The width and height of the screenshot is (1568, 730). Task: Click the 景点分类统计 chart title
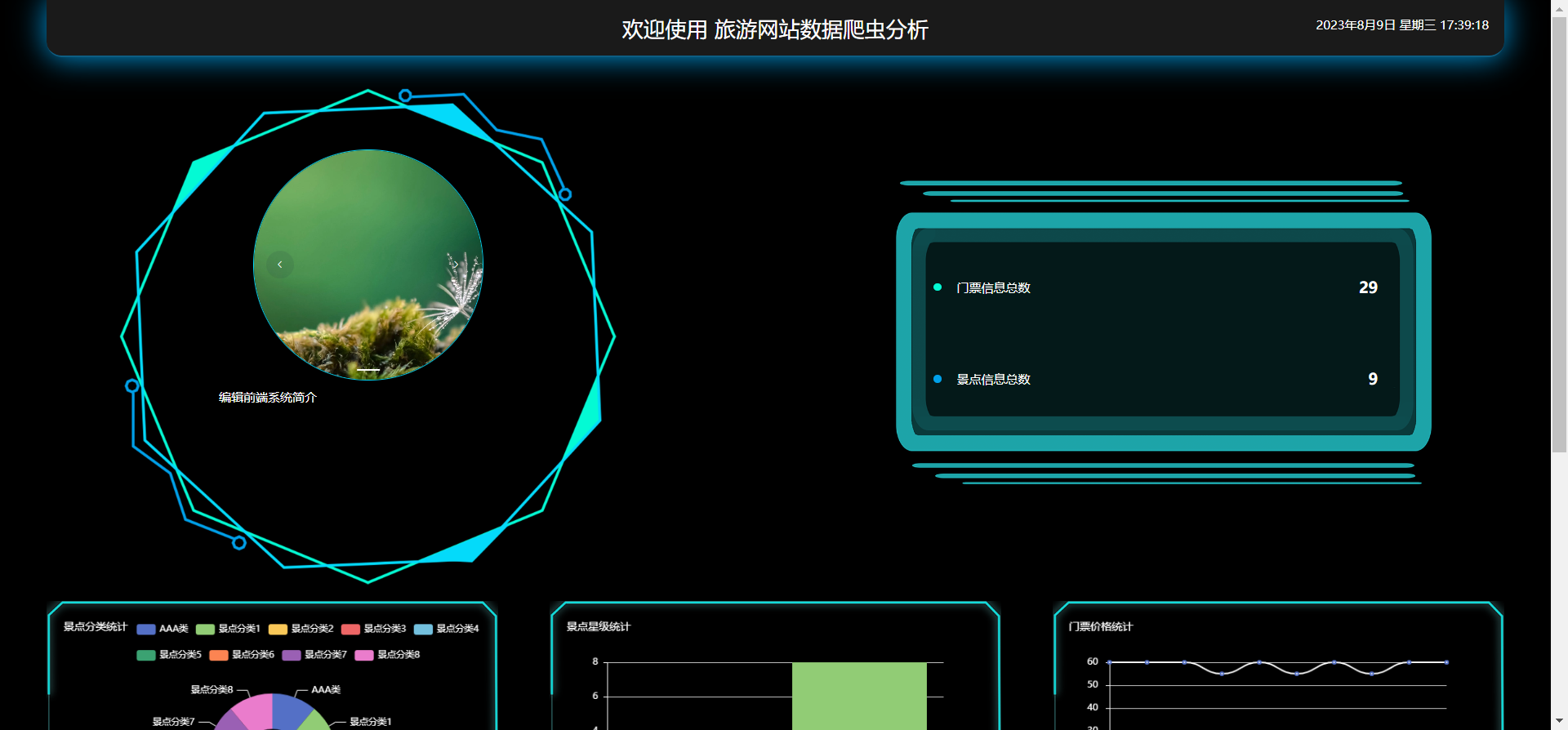click(96, 627)
